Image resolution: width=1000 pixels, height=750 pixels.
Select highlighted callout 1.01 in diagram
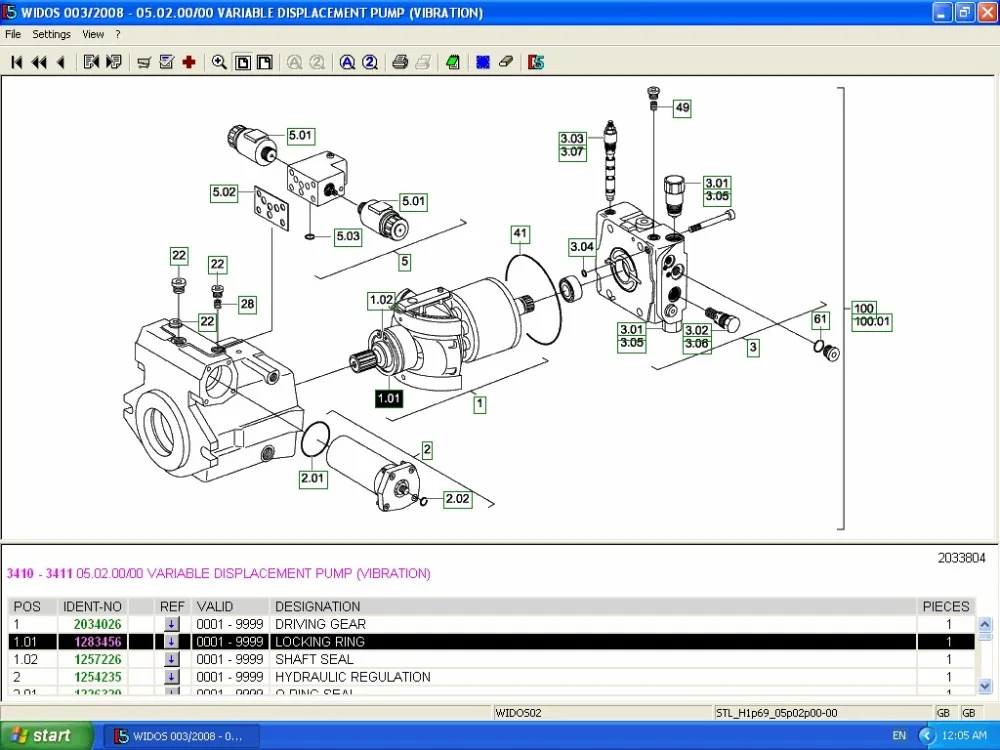pyautogui.click(x=388, y=399)
